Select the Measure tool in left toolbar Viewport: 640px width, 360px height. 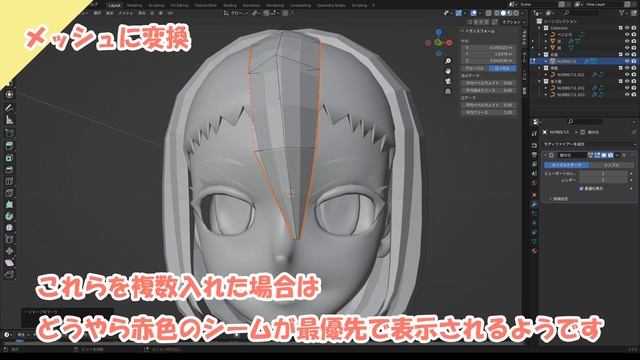pos(9,120)
